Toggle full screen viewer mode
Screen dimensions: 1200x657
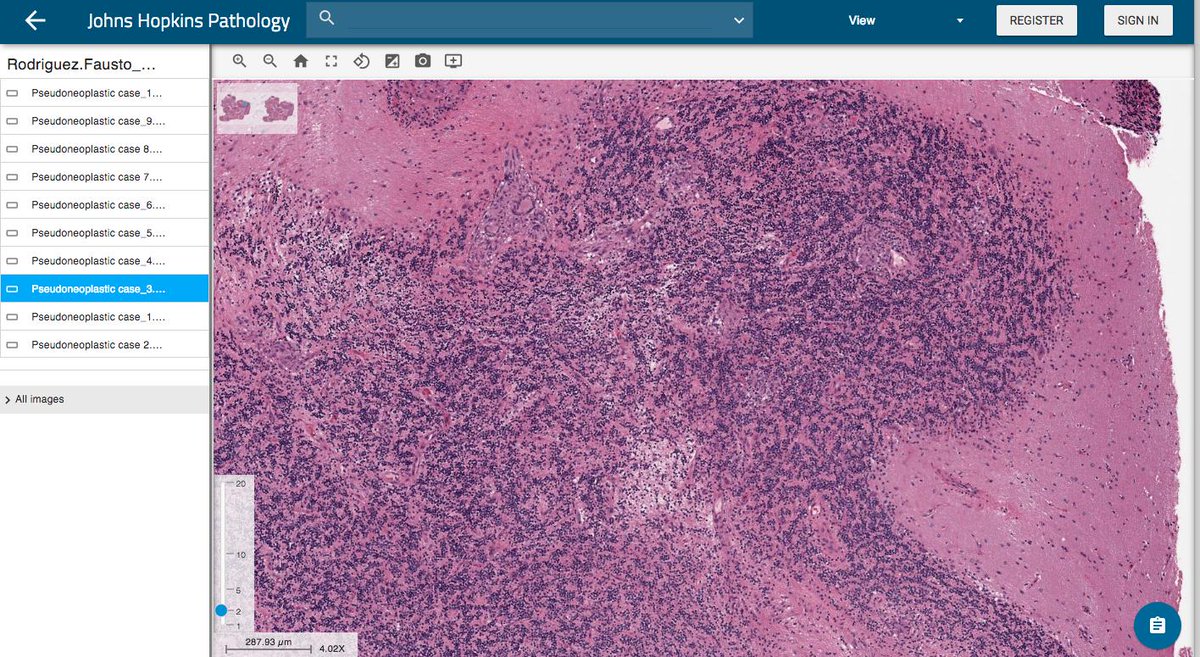[331, 61]
